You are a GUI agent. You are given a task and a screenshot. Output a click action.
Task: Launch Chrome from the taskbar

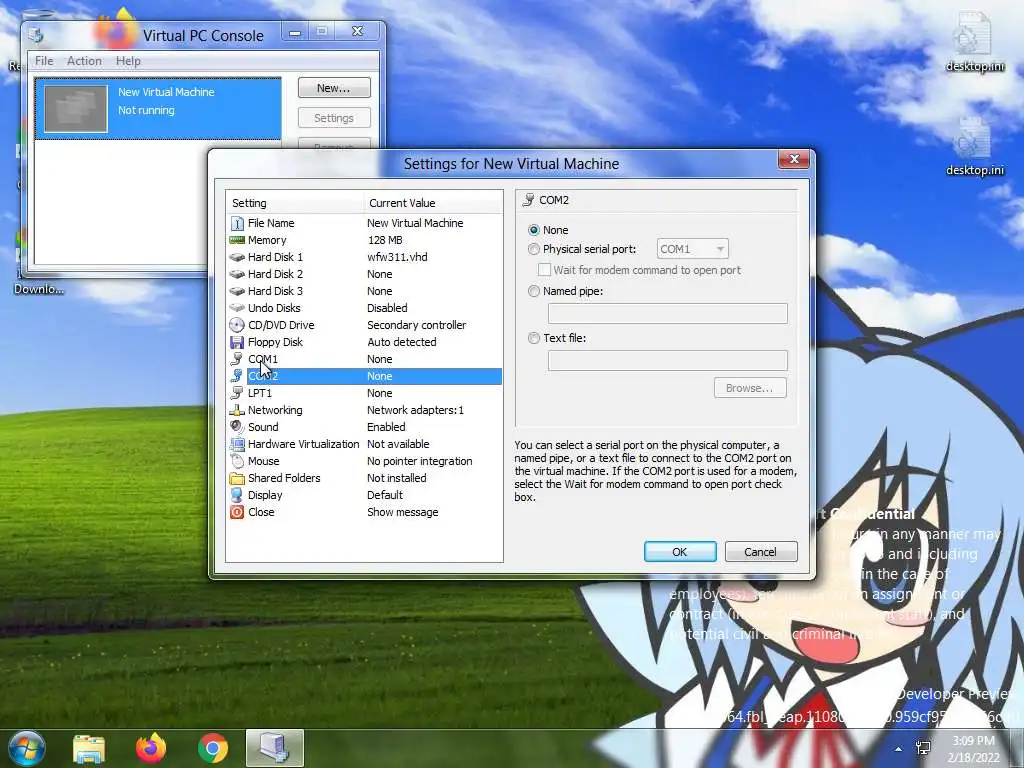pos(213,749)
